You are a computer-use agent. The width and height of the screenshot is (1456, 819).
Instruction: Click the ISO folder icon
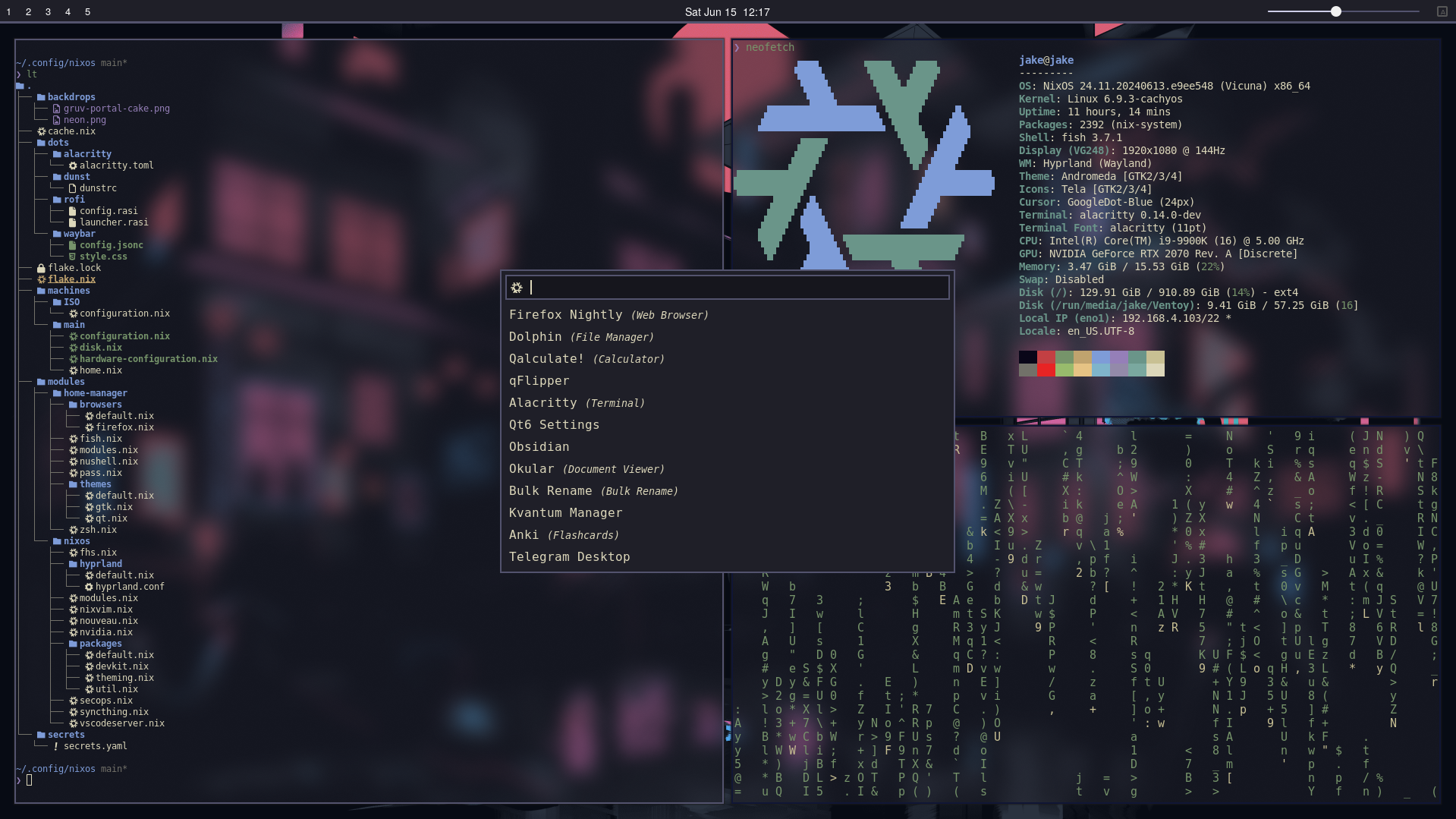(x=57, y=302)
